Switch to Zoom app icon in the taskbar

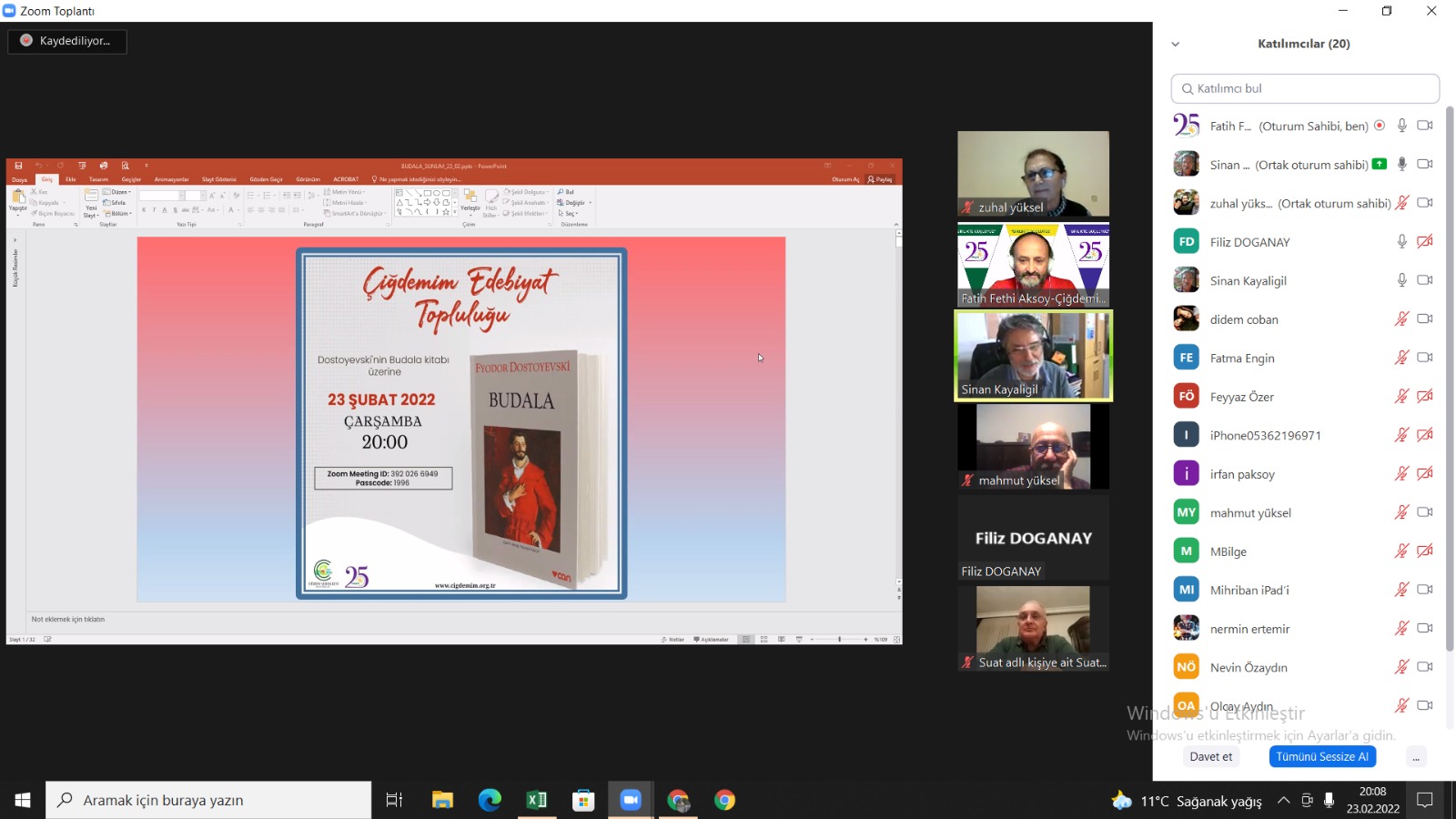[x=631, y=800]
